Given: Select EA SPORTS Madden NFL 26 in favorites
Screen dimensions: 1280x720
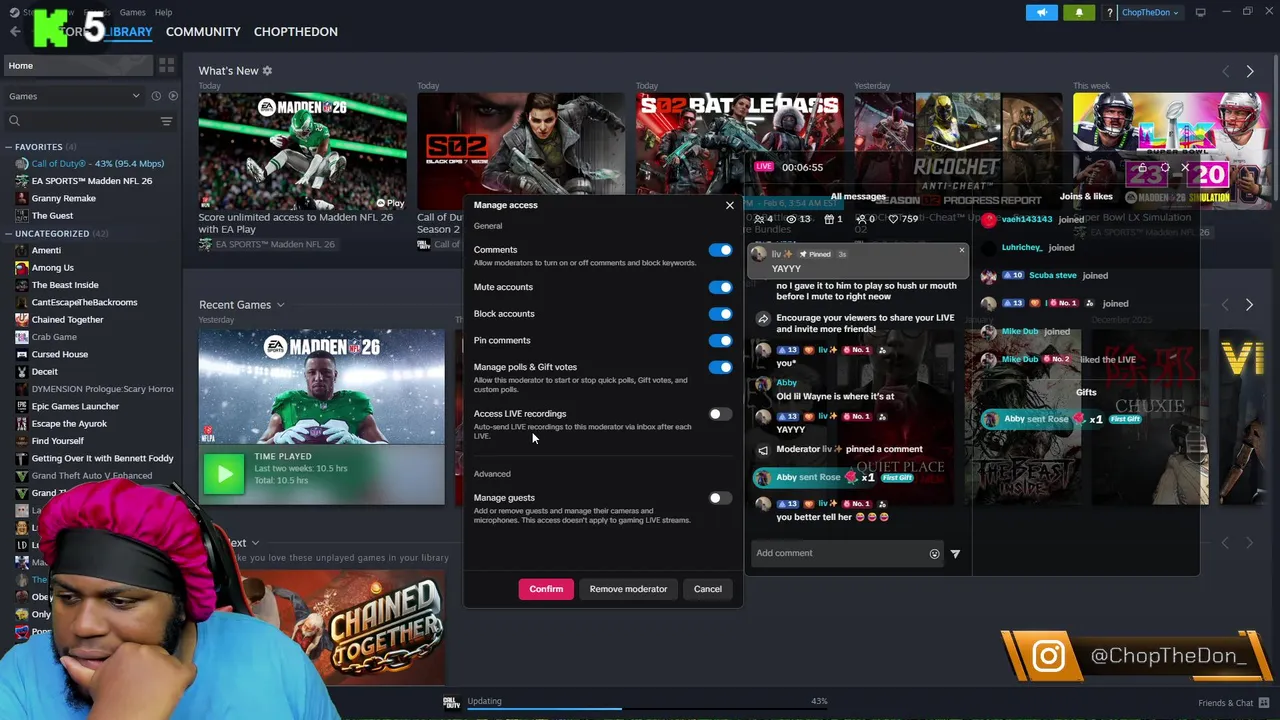Looking at the screenshot, I should 92,181.
